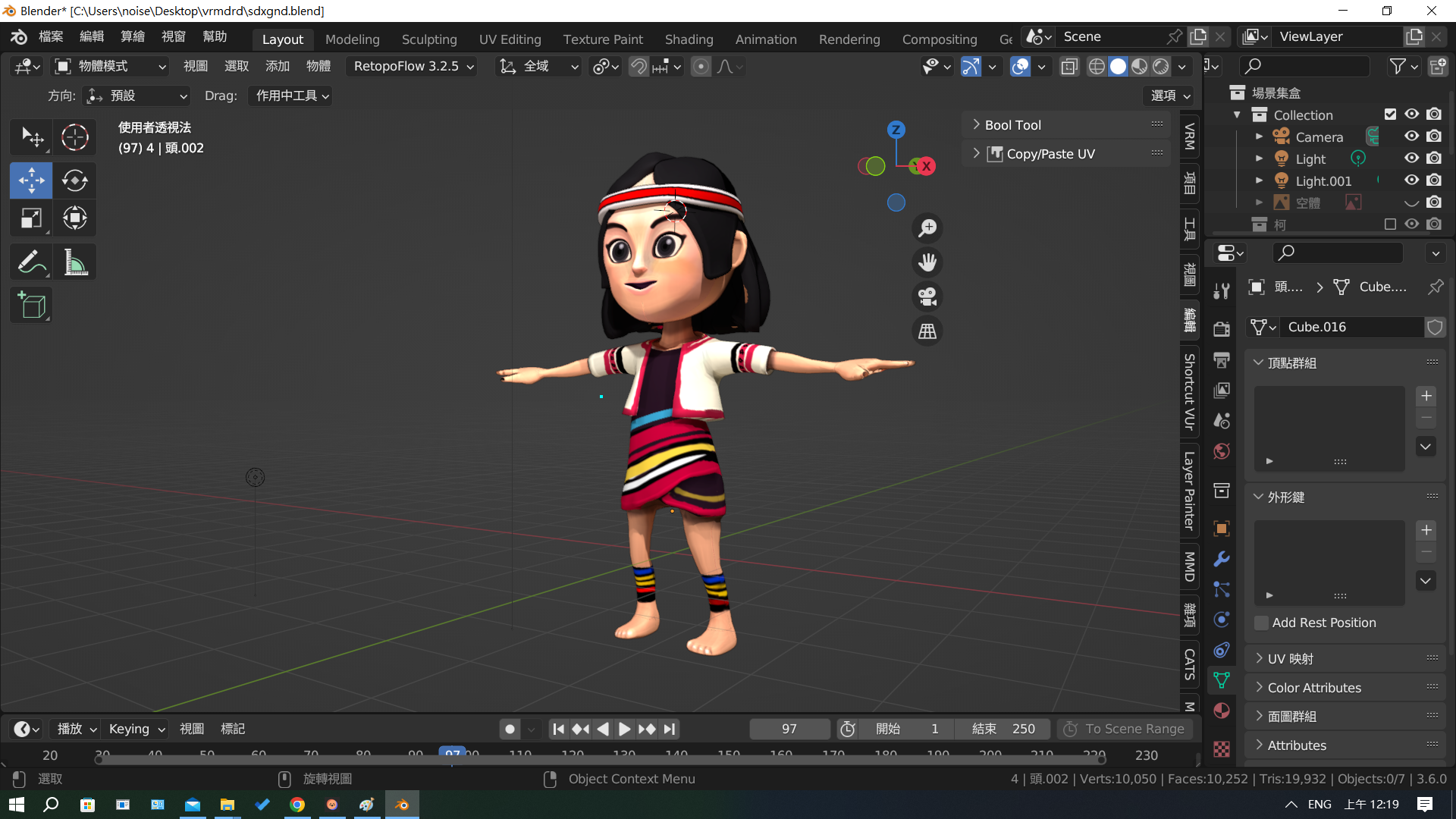This screenshot has height=819, width=1456.
Task: Expand the UV 映射 panel
Action: (1289, 659)
